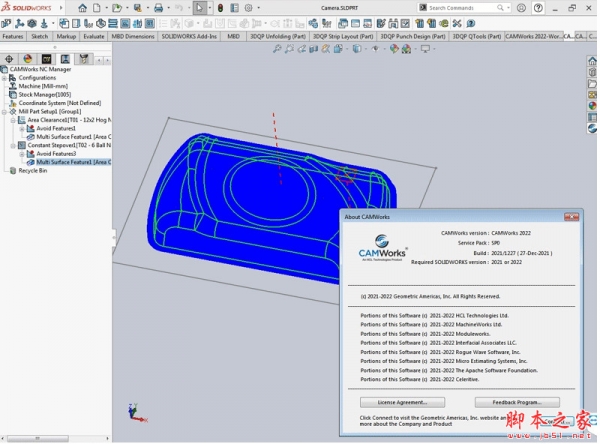Close the About CAMWorks dialog

tap(571, 217)
